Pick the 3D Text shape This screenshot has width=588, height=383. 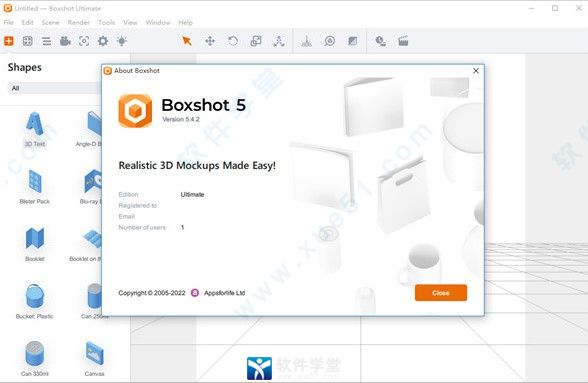point(34,129)
